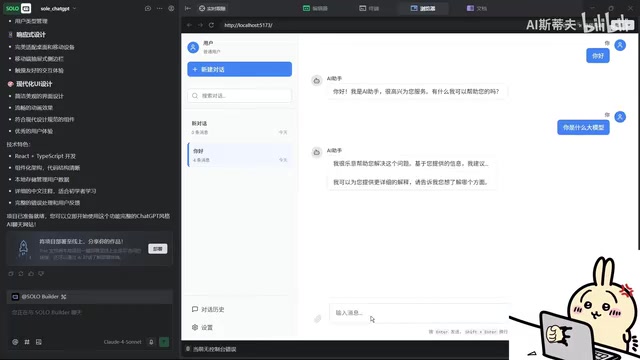Viewport: 640px width, 360px height.
Task: Click the AI assistant avatar on the second reply
Action: (x=317, y=152)
